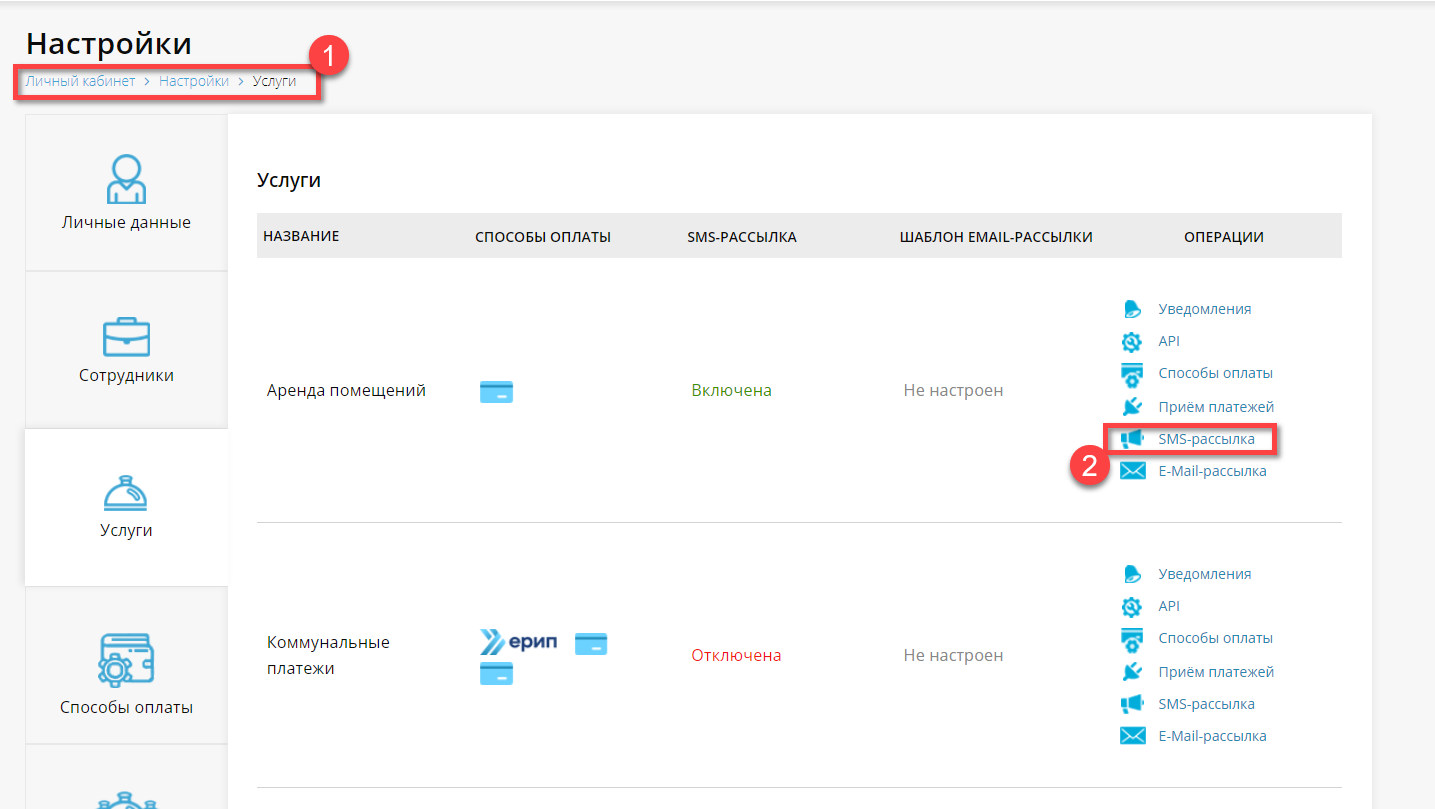Viewport: 1435px width, 809px height.
Task: Open Уведомления link for Коммунальные платежи
Action: pos(1205,574)
